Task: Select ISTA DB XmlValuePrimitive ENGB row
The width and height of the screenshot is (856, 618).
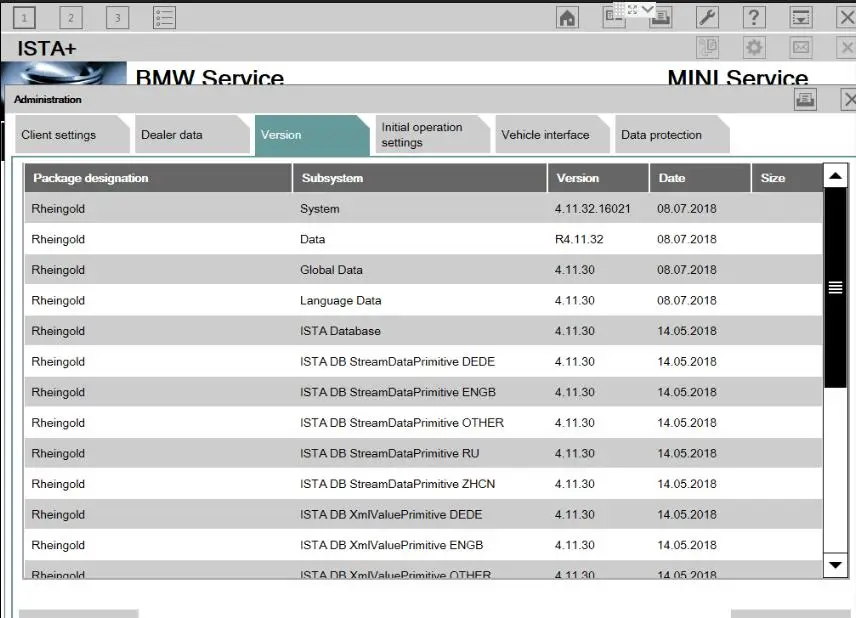Action: 423,545
